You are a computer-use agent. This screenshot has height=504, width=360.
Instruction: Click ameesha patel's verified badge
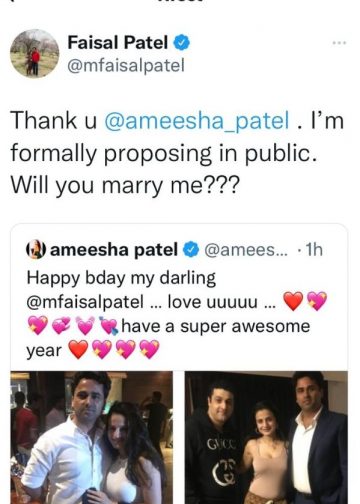coord(191,250)
